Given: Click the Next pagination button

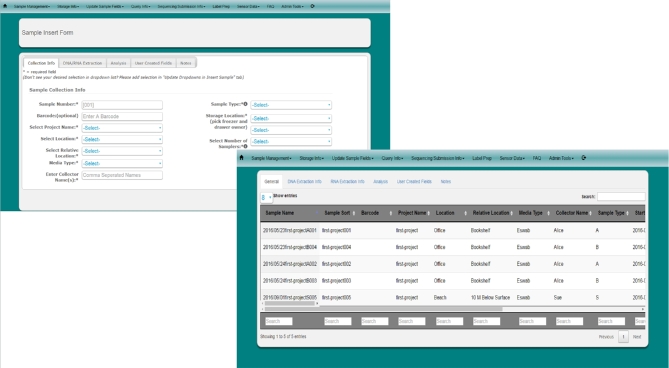Looking at the screenshot, I should pos(637,337).
